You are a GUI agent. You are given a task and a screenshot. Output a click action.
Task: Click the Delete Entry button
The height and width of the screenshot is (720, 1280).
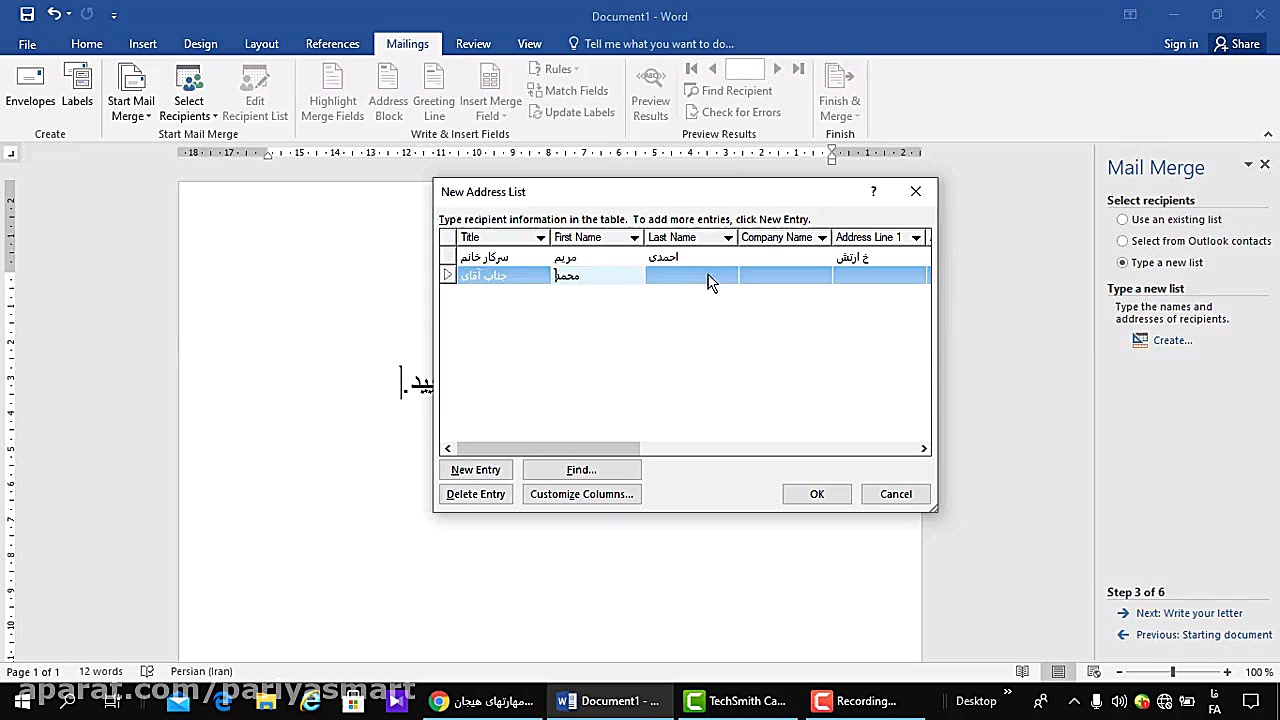coord(475,494)
